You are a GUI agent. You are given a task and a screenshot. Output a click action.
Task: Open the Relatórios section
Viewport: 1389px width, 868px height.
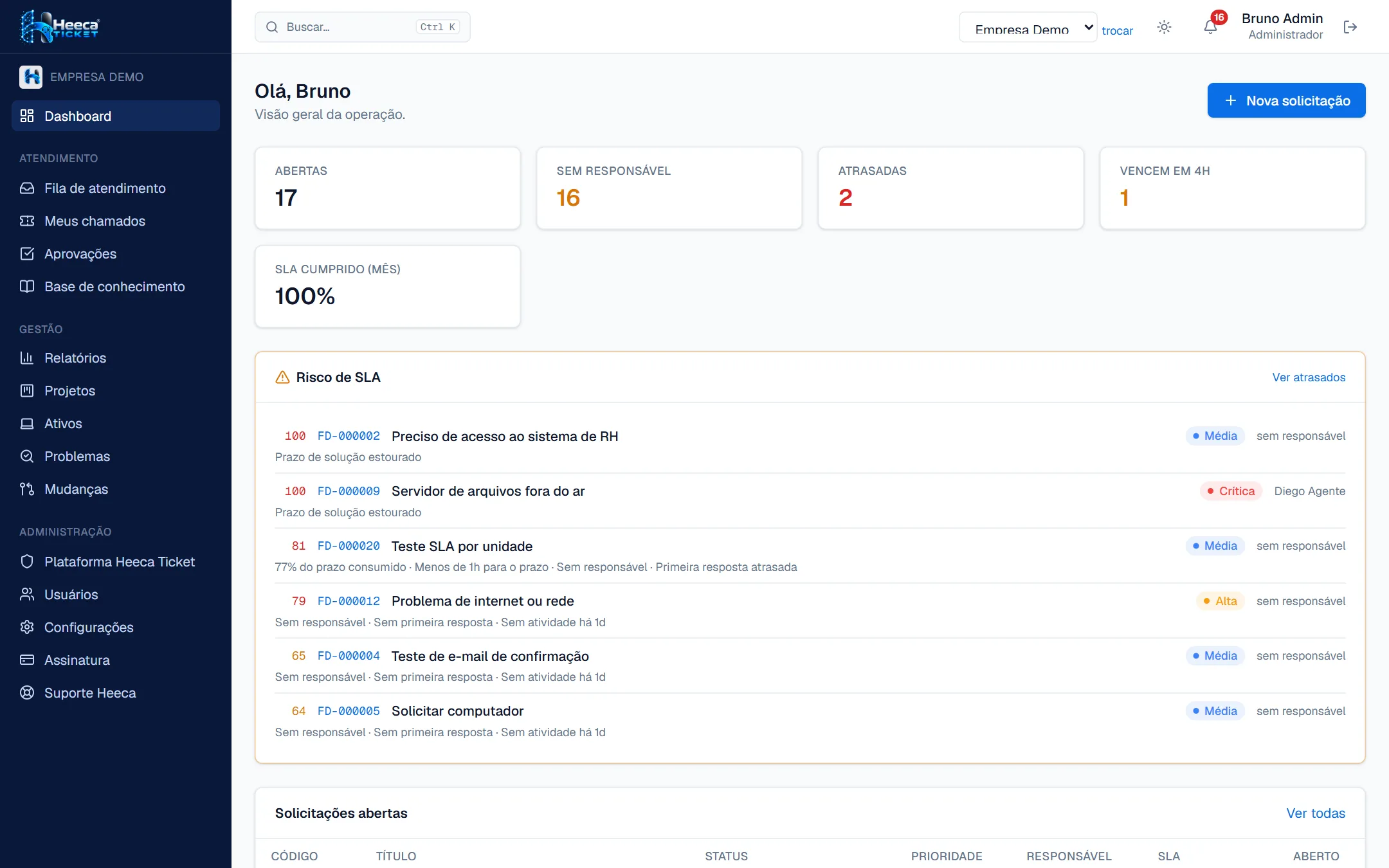pos(116,357)
